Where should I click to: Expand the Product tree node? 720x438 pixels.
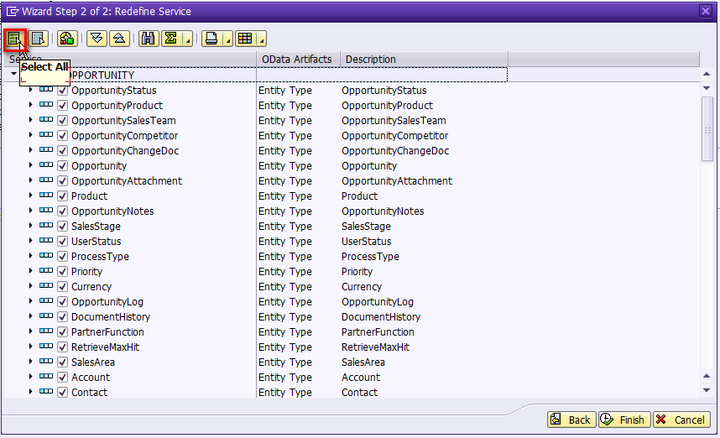[x=30, y=195]
